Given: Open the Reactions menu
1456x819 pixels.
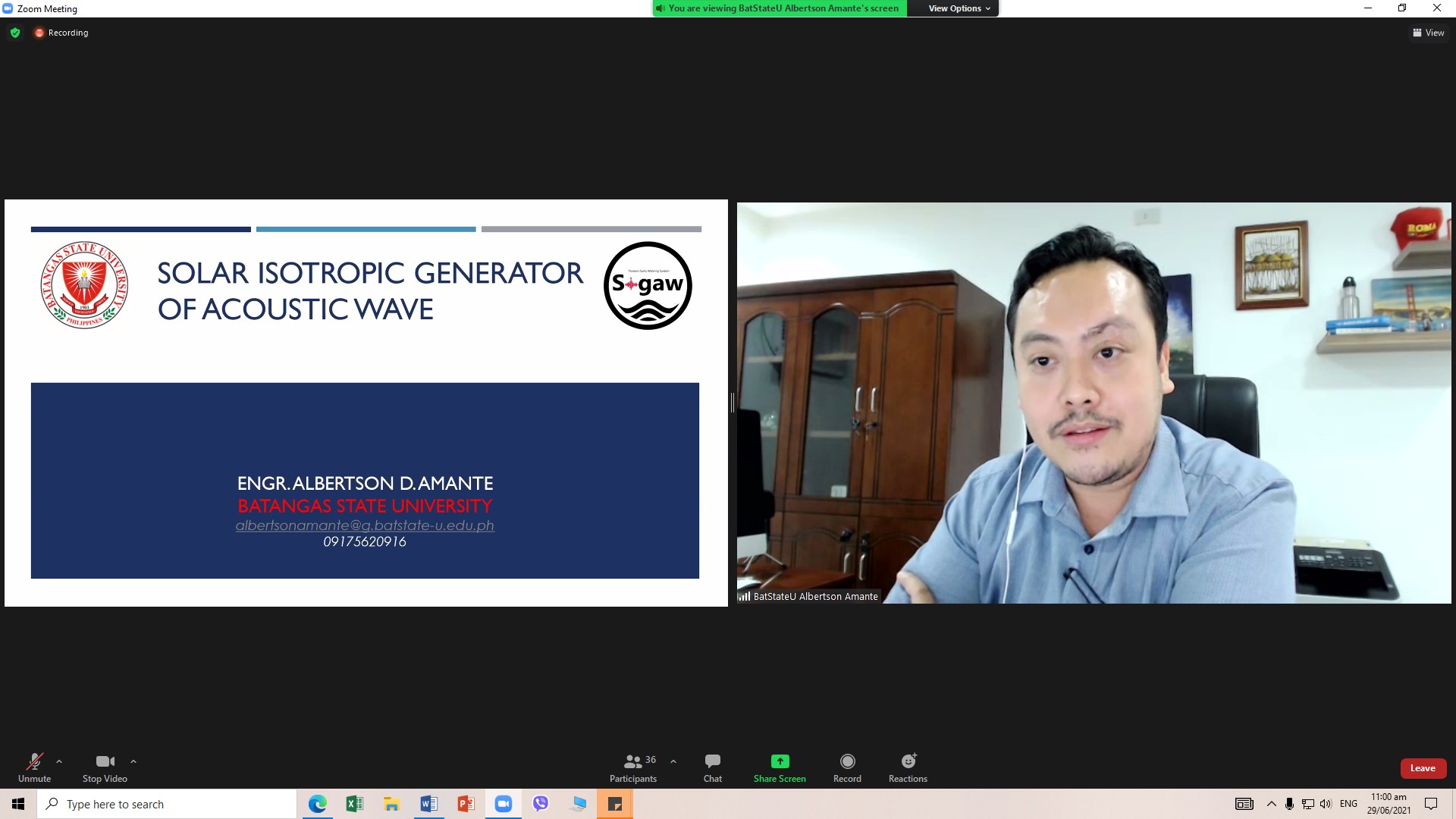Looking at the screenshot, I should click(908, 767).
